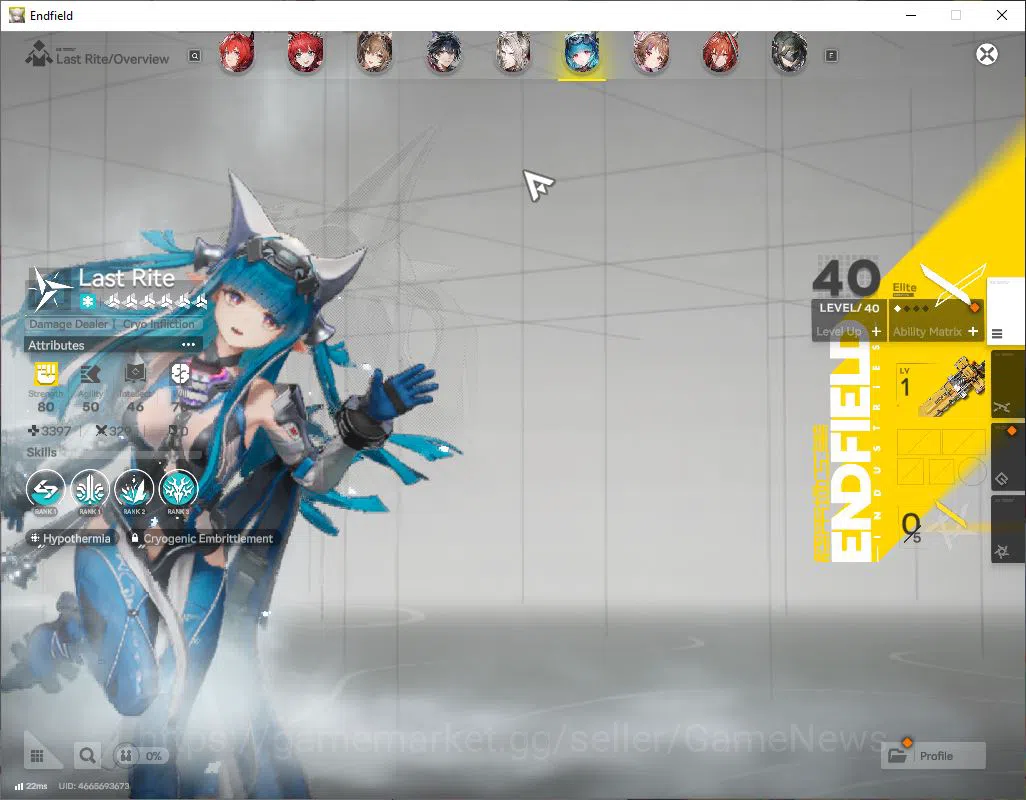Click the Damage Dealer tag
The image size is (1026, 800).
coord(69,324)
